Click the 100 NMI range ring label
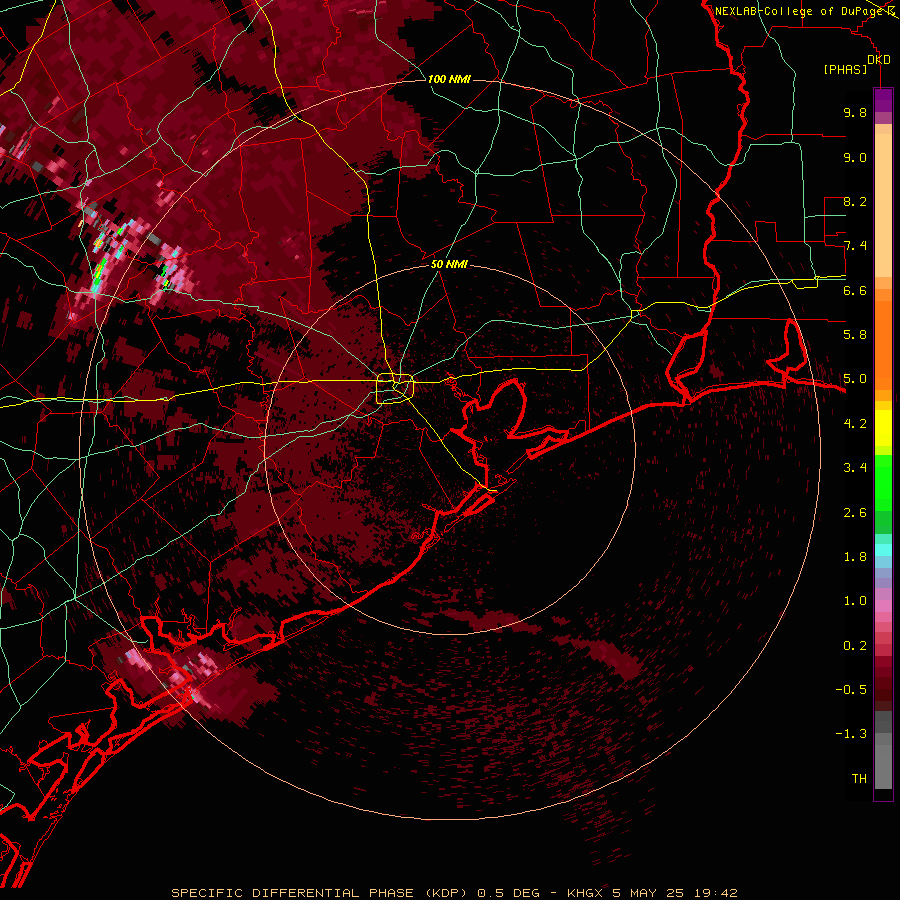Viewport: 900px width, 900px height. [x=449, y=79]
